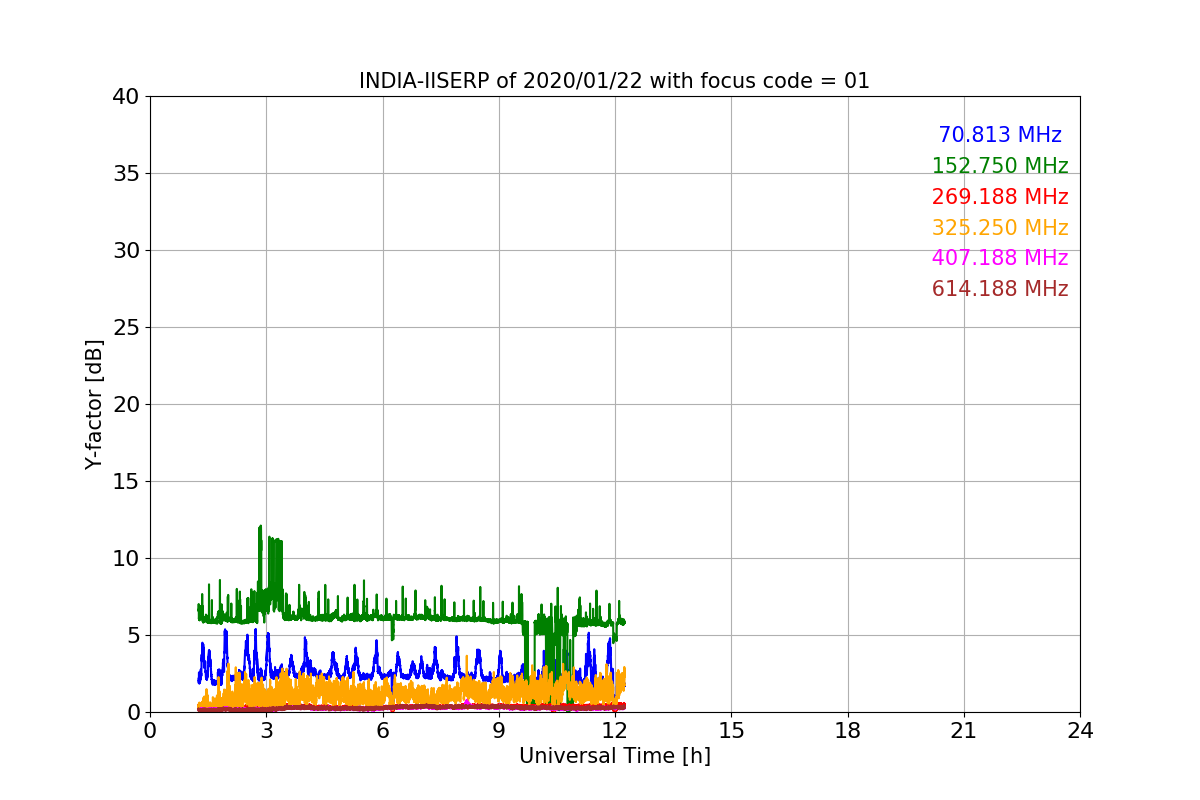Click the y-axis tick label '20'
1200x800 pixels.
pos(126,405)
